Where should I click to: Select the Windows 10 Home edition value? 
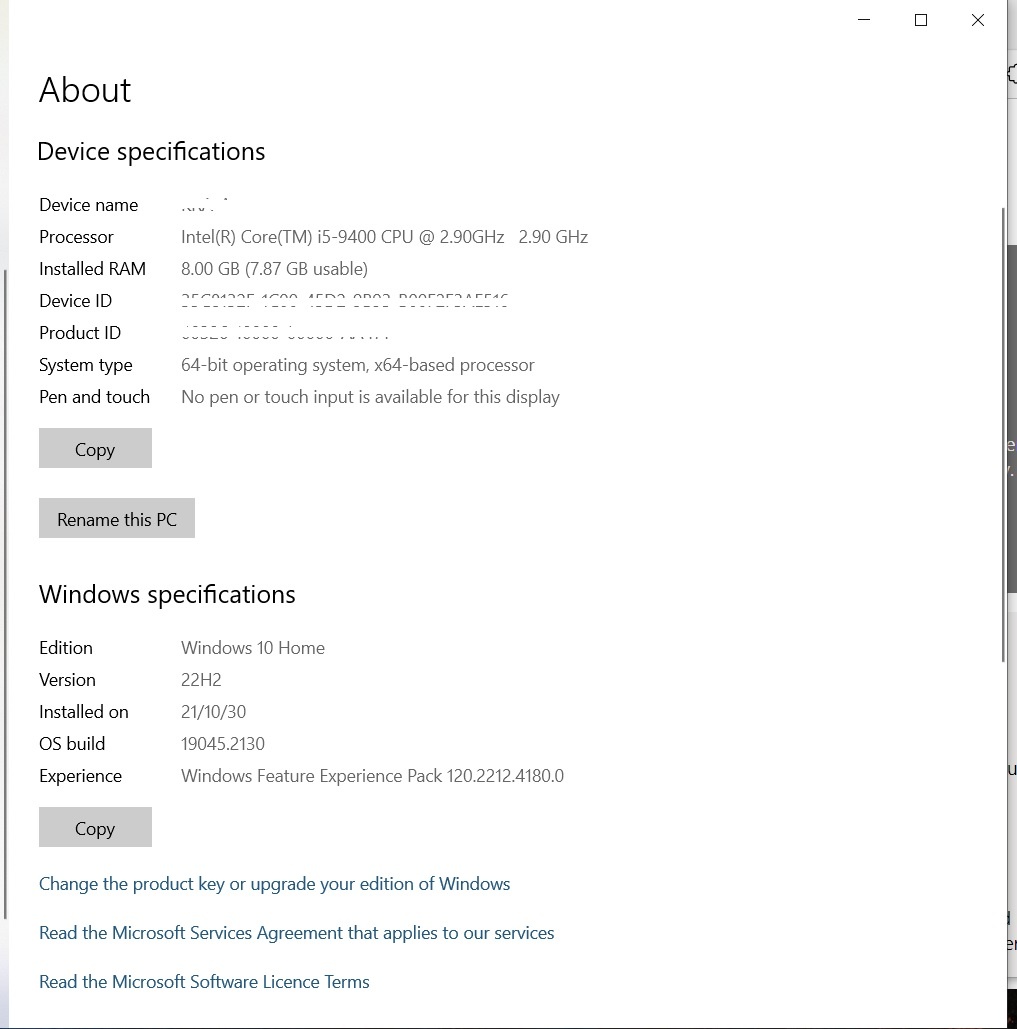coord(253,648)
